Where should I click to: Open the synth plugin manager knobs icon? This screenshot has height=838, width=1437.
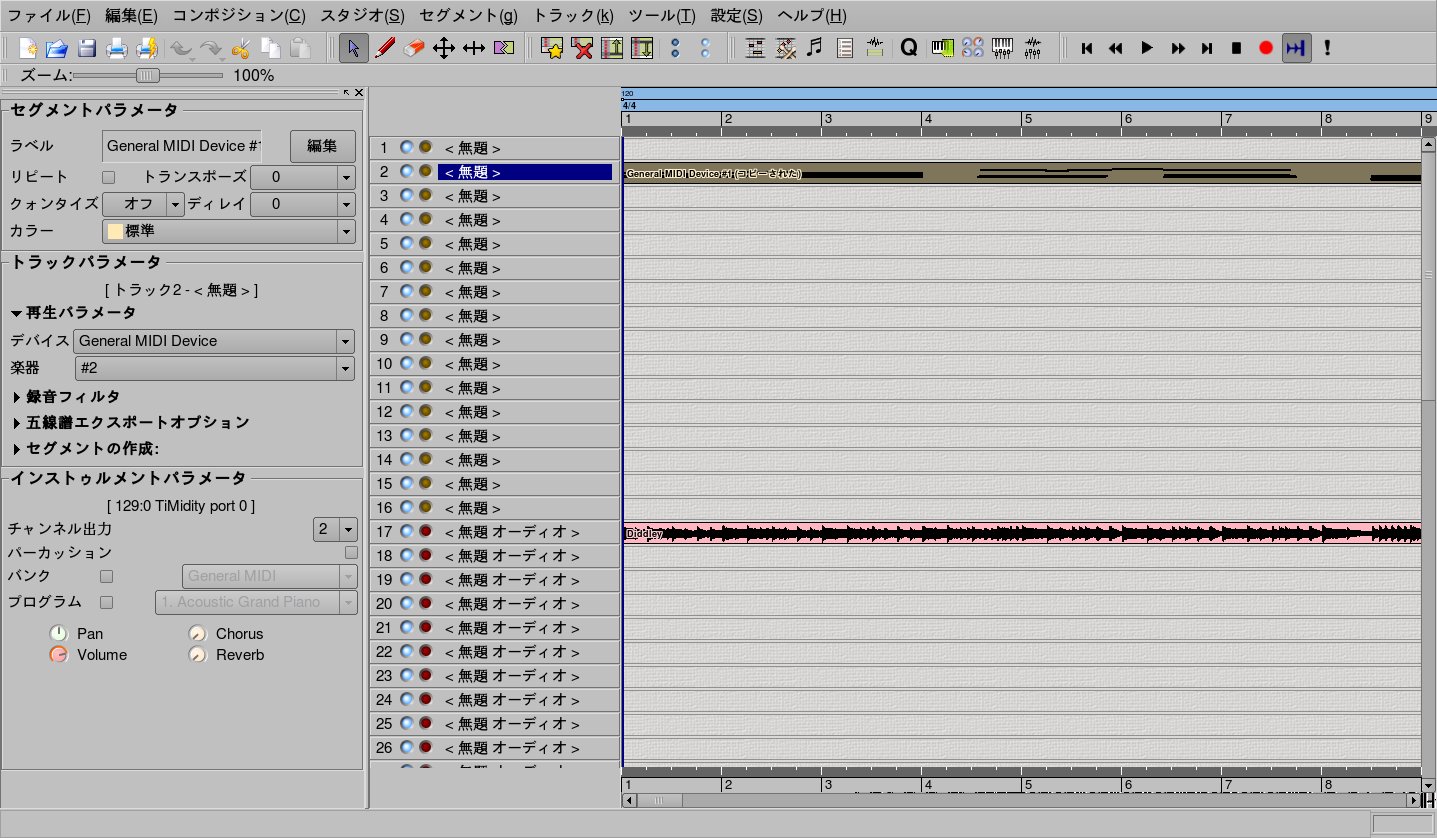click(972, 47)
